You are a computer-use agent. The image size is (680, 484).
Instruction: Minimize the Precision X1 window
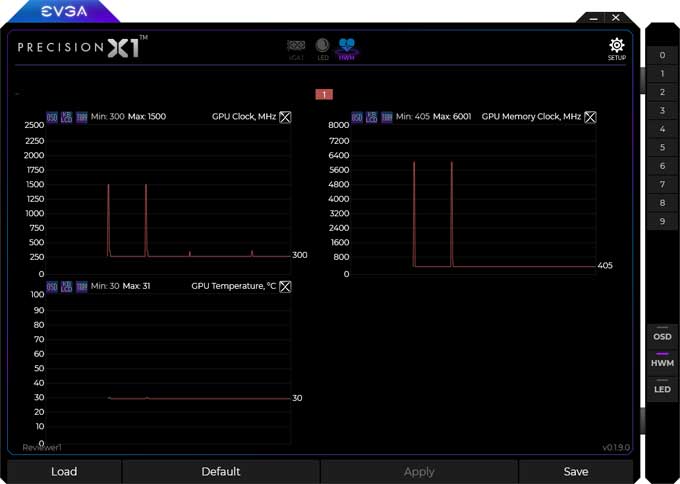(594, 19)
